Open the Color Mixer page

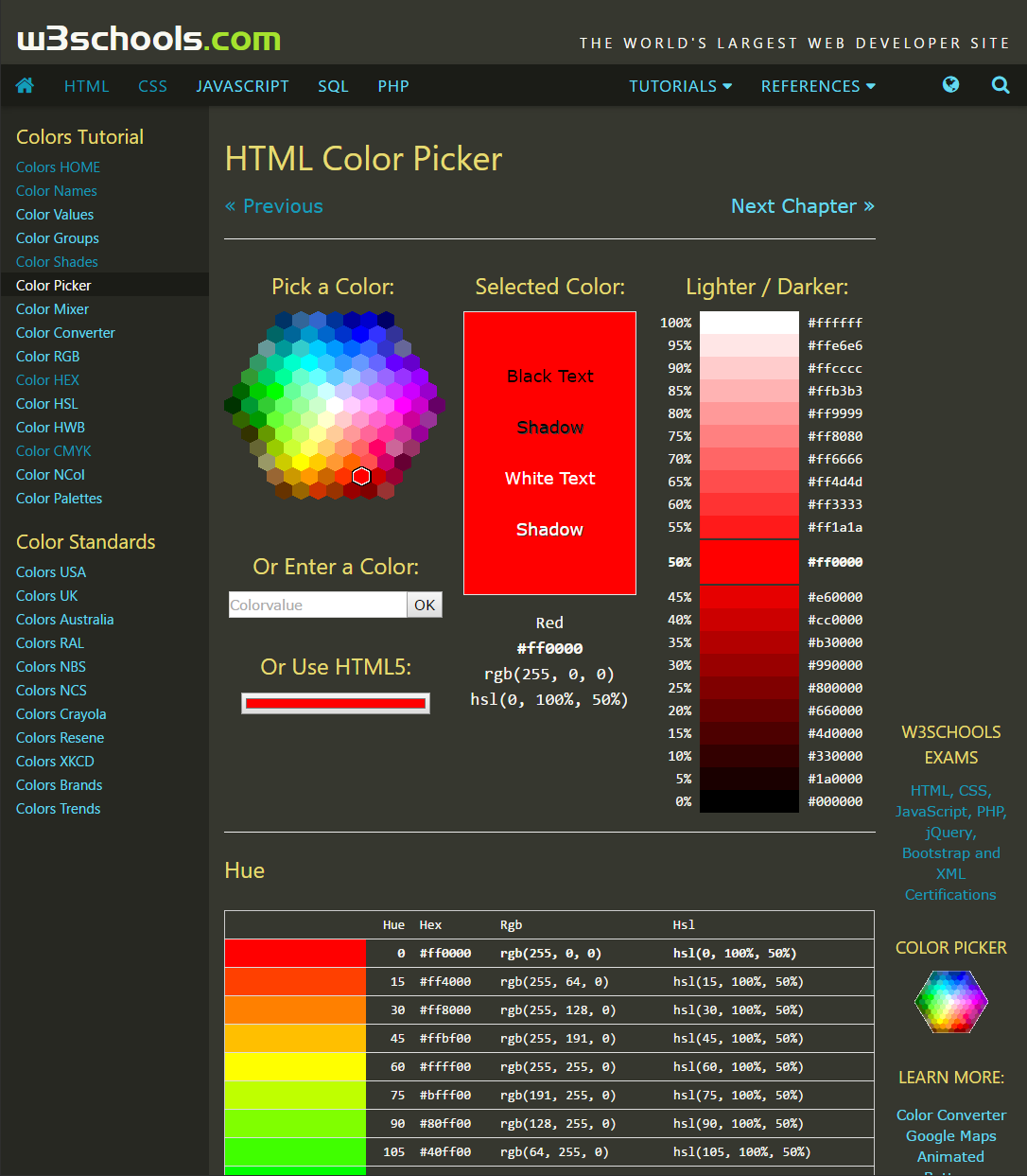[52, 308]
